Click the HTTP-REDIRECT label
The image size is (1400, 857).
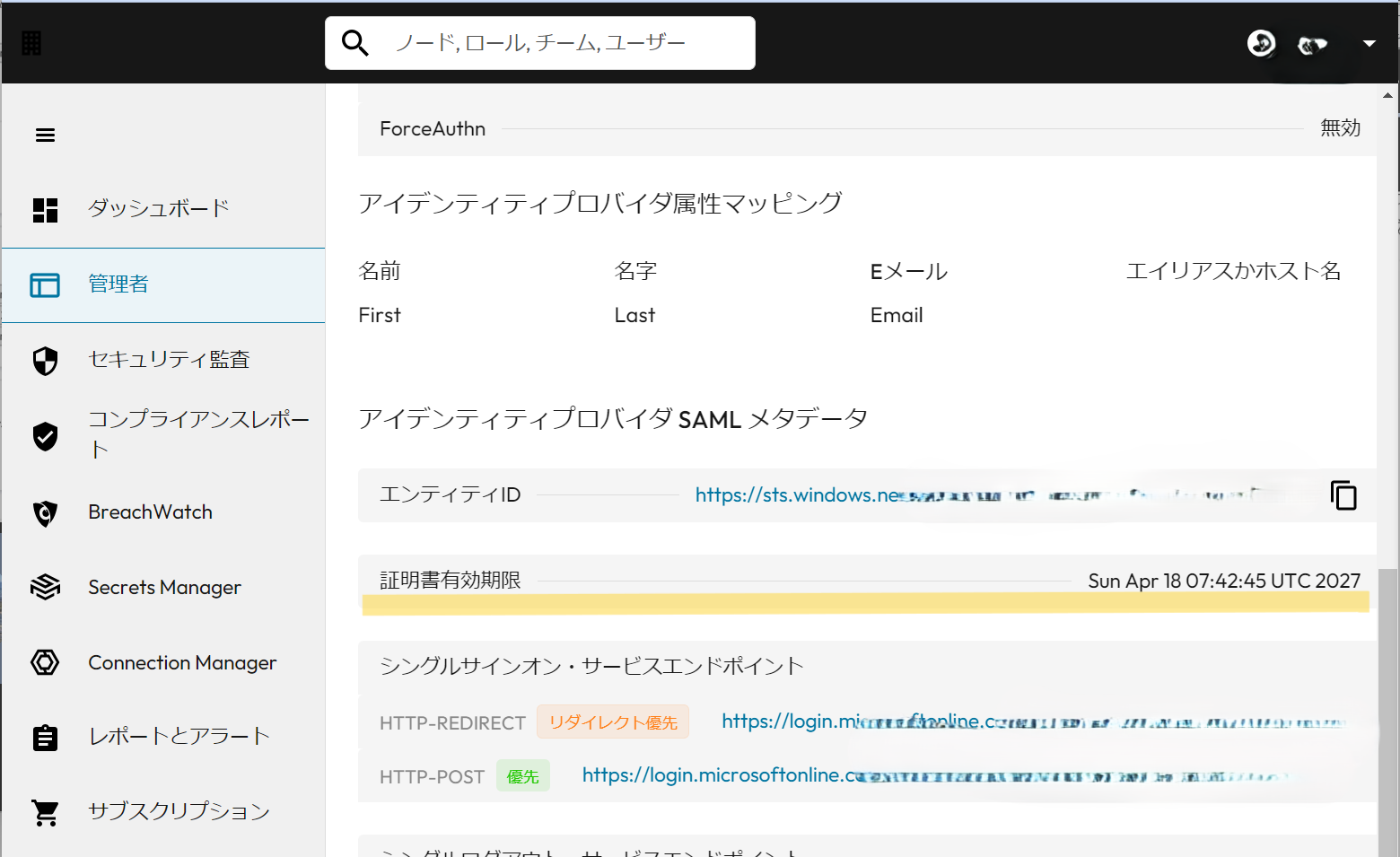pyautogui.click(x=452, y=723)
